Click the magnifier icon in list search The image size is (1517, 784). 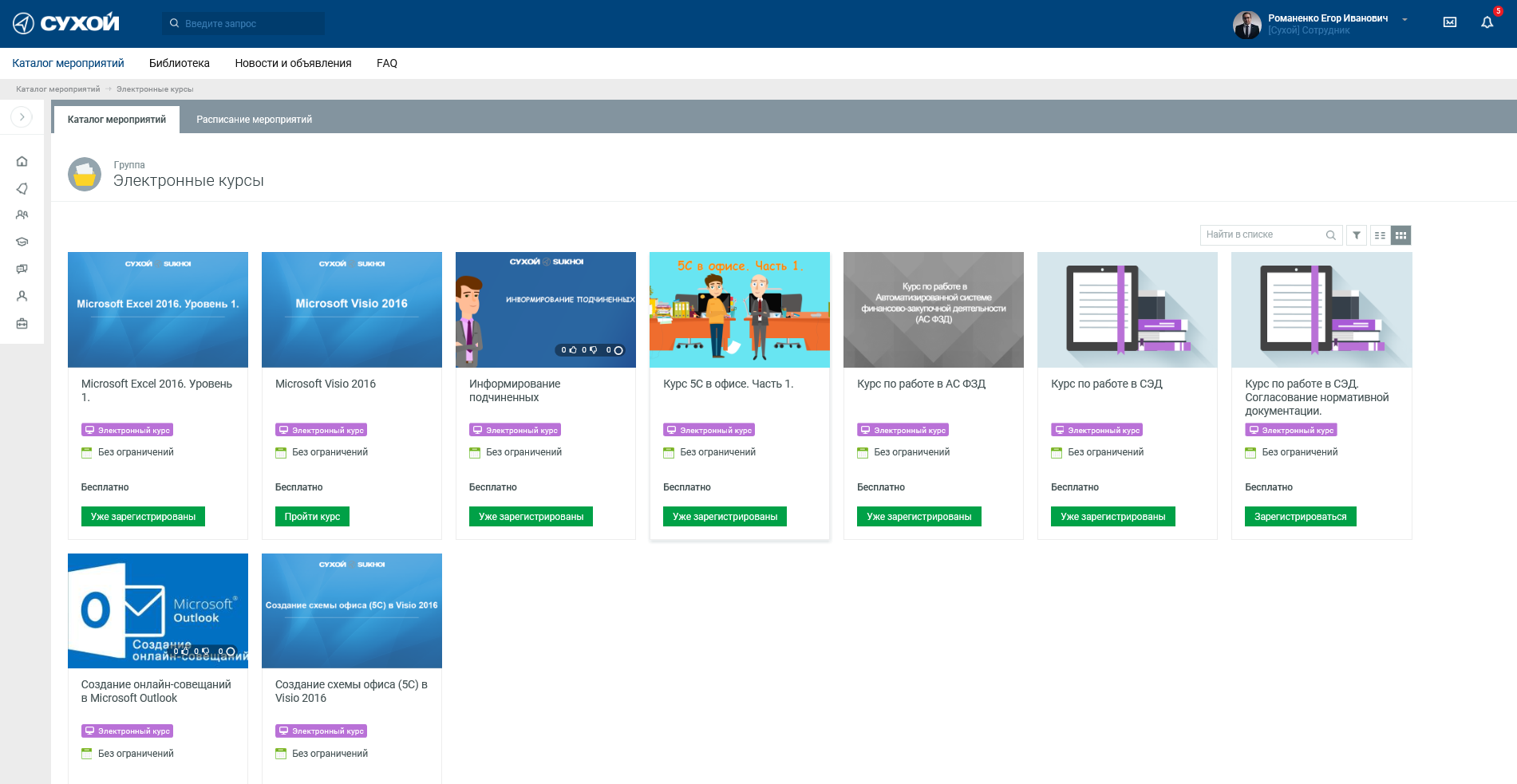tap(1331, 235)
